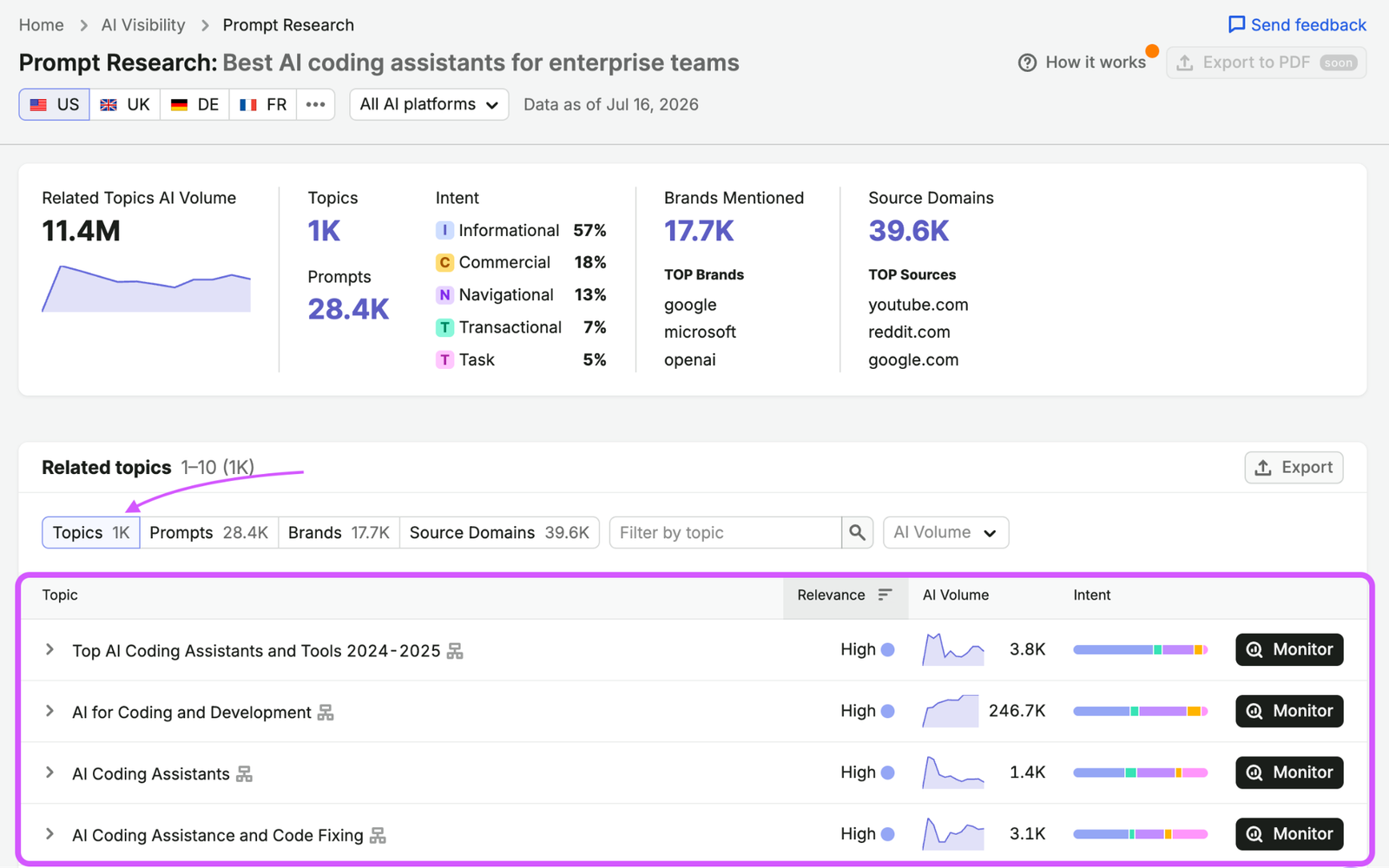Click hierarchy icon next to AI for Coding and Development

point(326,713)
